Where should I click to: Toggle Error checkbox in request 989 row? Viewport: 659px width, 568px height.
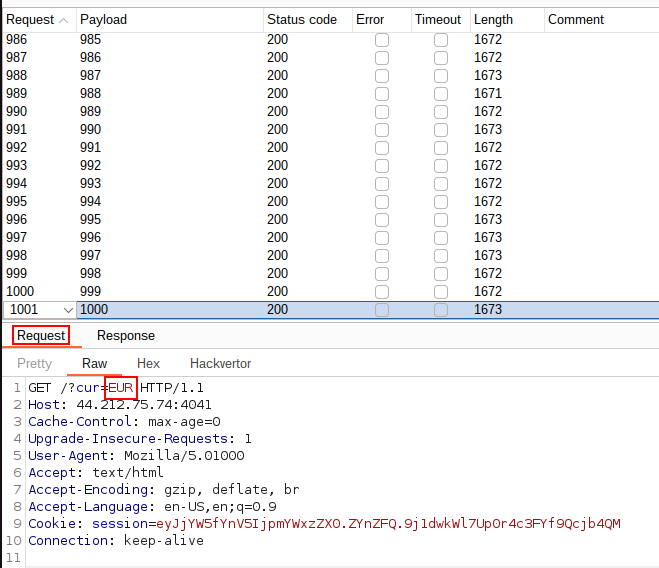[x=382, y=94]
